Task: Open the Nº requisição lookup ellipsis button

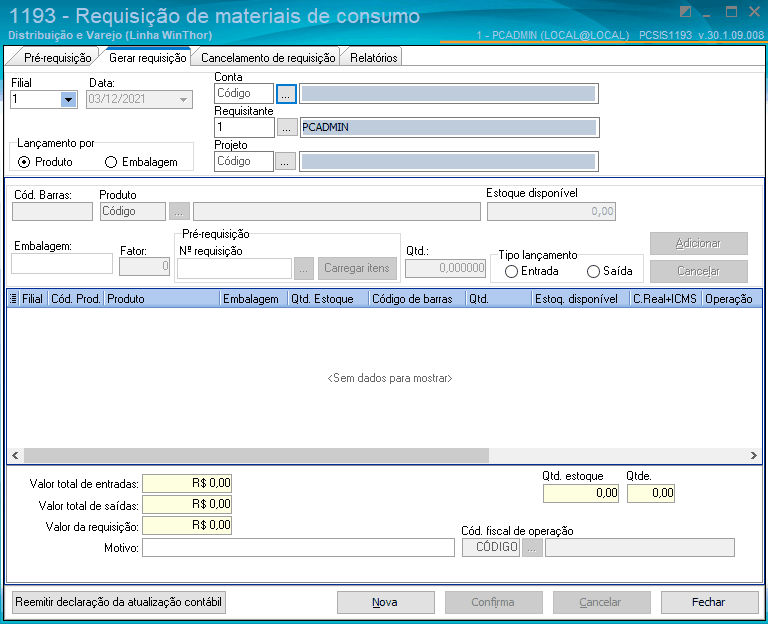Action: click(x=304, y=269)
